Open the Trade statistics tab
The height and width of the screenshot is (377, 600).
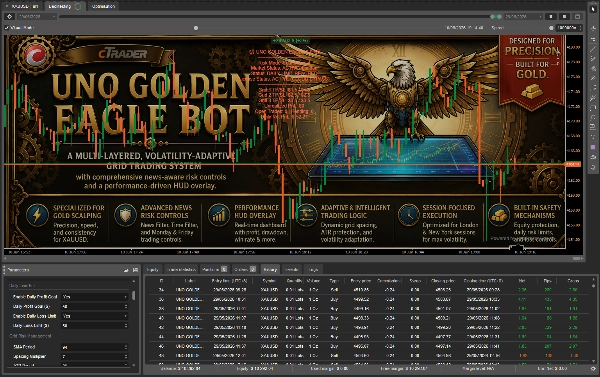181,269
